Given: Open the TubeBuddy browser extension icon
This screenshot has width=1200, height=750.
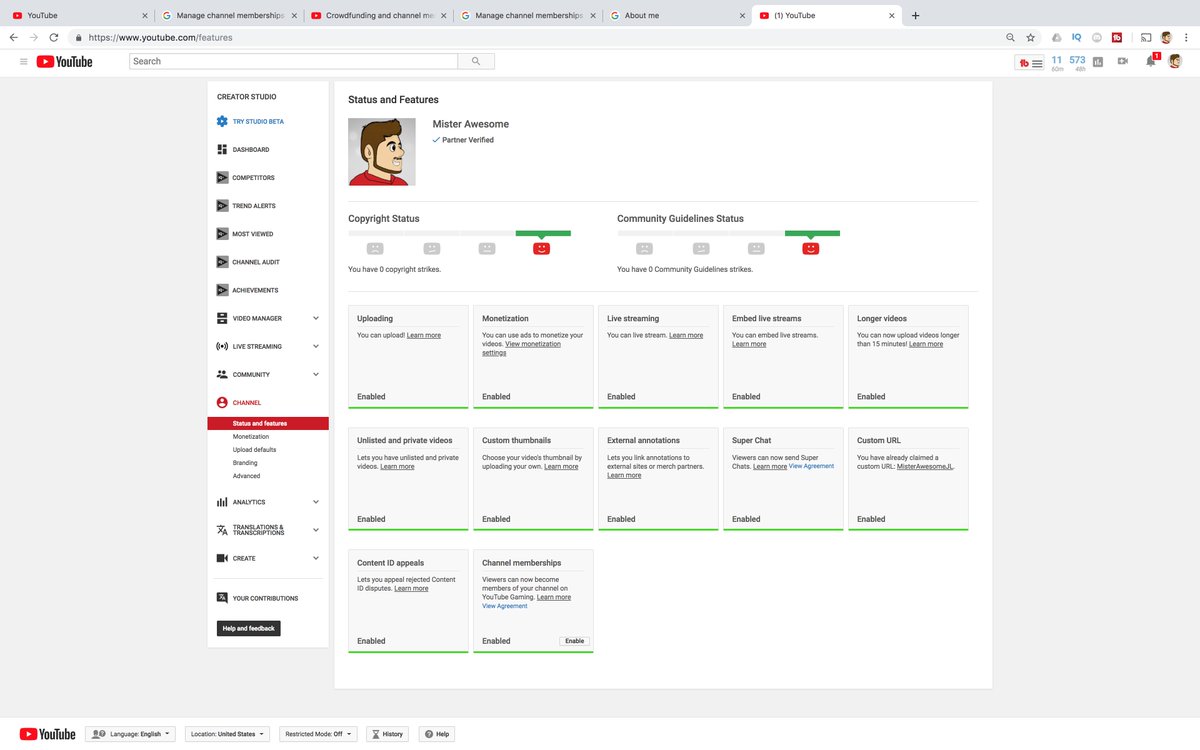Looking at the screenshot, I should [x=1117, y=37].
